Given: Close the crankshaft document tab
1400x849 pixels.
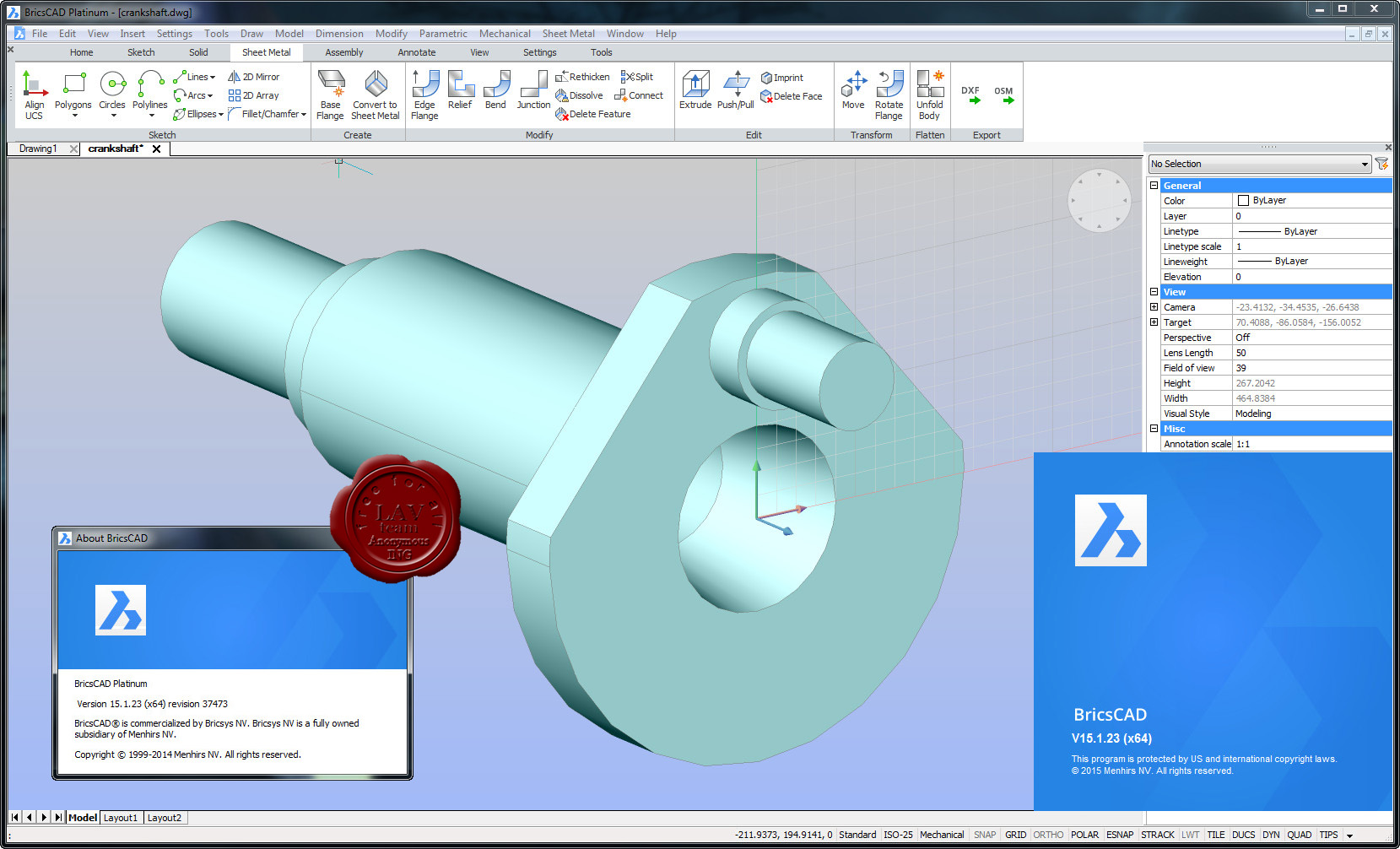Looking at the screenshot, I should coord(156,149).
